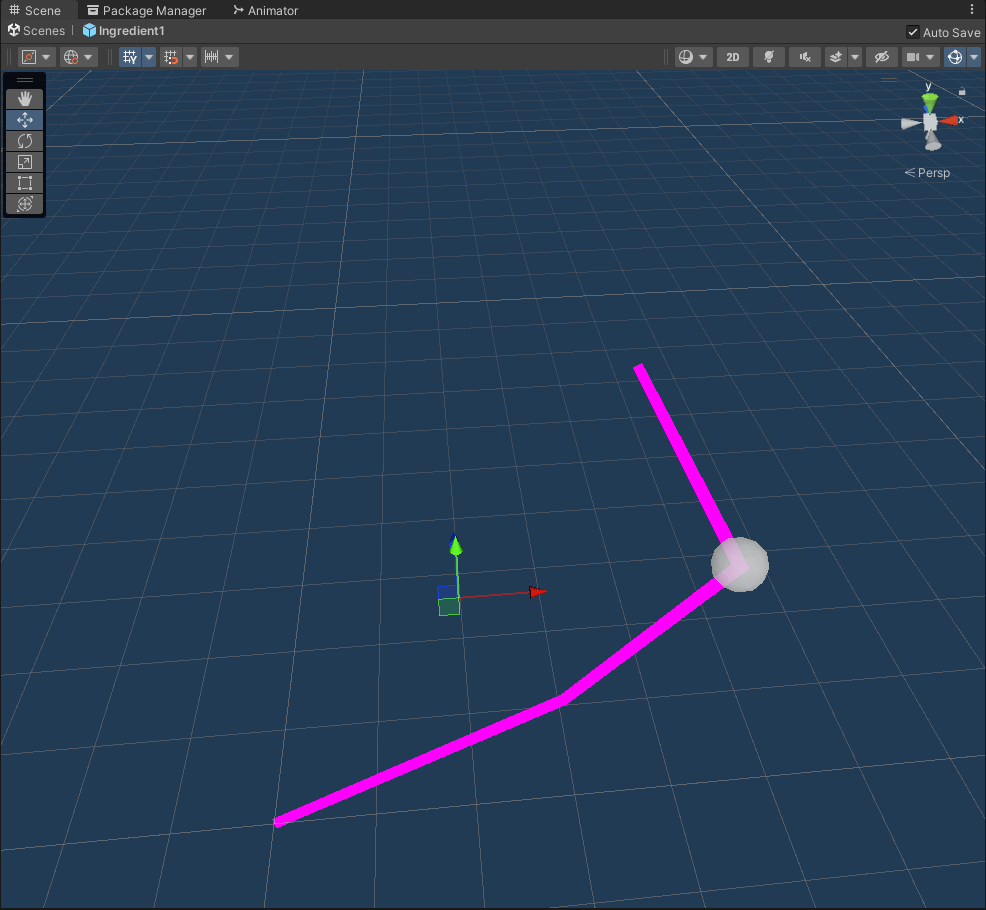Select the Hand view tool
Screen dimensions: 986x910
coord(25,98)
